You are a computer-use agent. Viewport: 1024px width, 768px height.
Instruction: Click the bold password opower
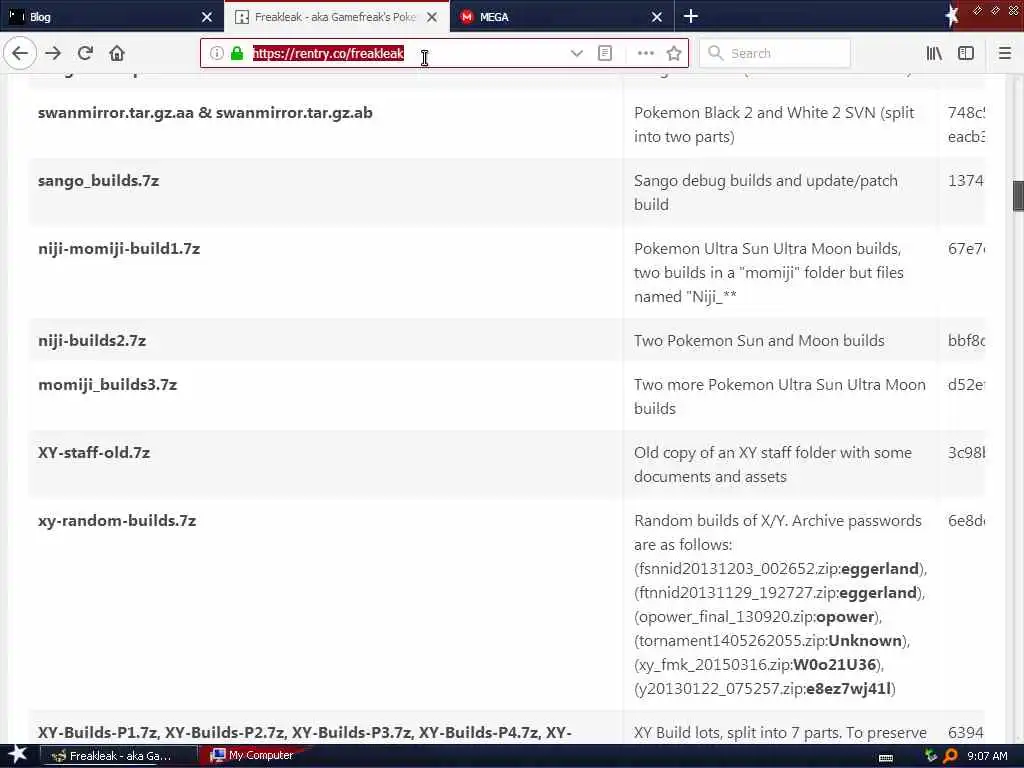[845, 617]
